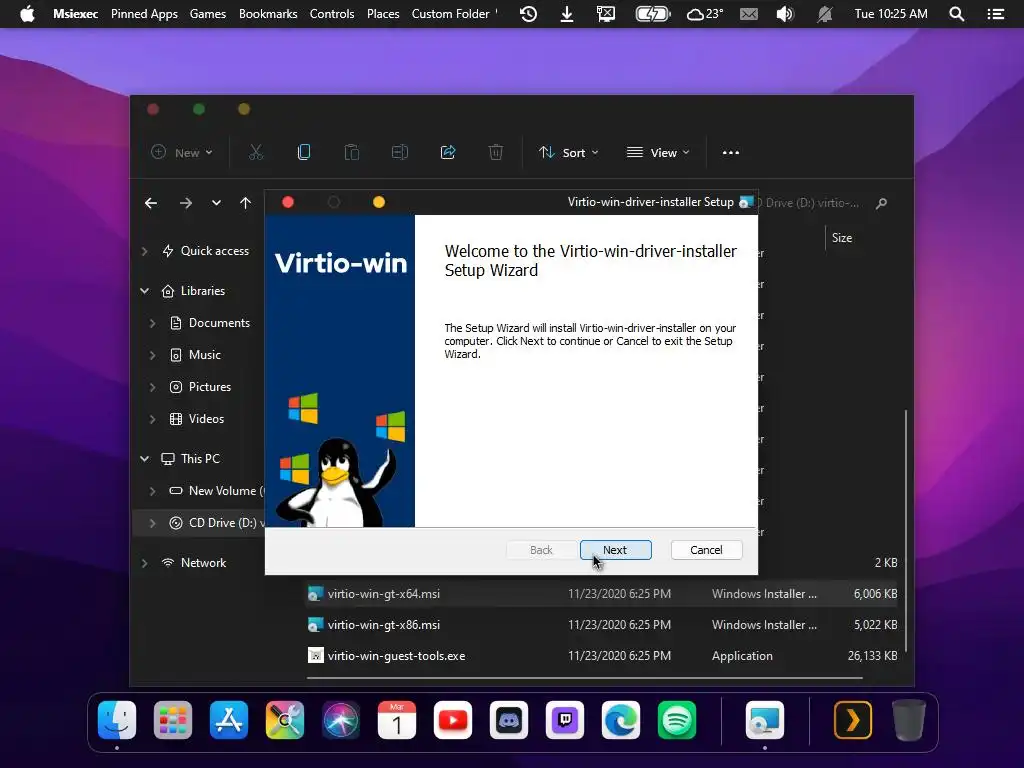Collapse the This PC tree node

pyautogui.click(x=145, y=458)
